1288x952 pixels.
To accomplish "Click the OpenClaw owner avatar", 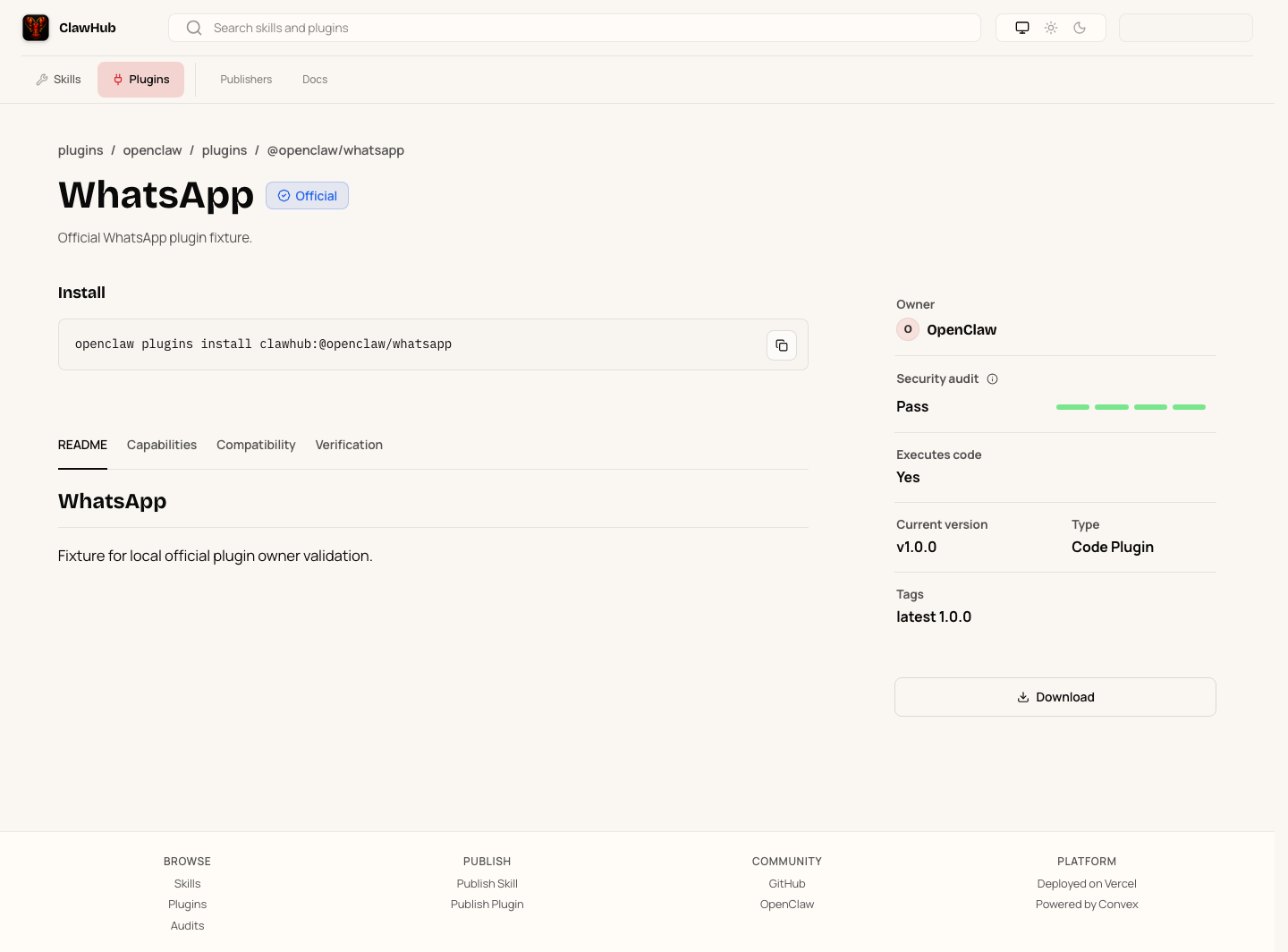I will [x=908, y=329].
